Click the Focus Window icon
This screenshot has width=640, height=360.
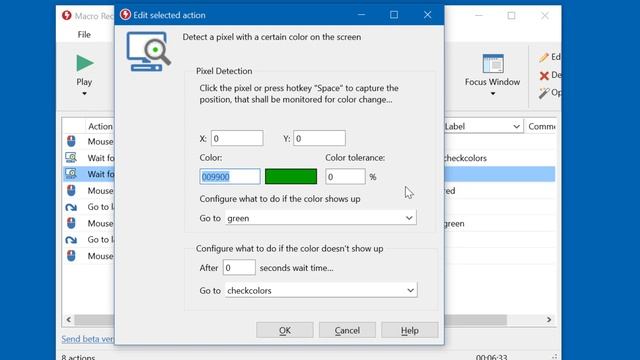pos(493,64)
